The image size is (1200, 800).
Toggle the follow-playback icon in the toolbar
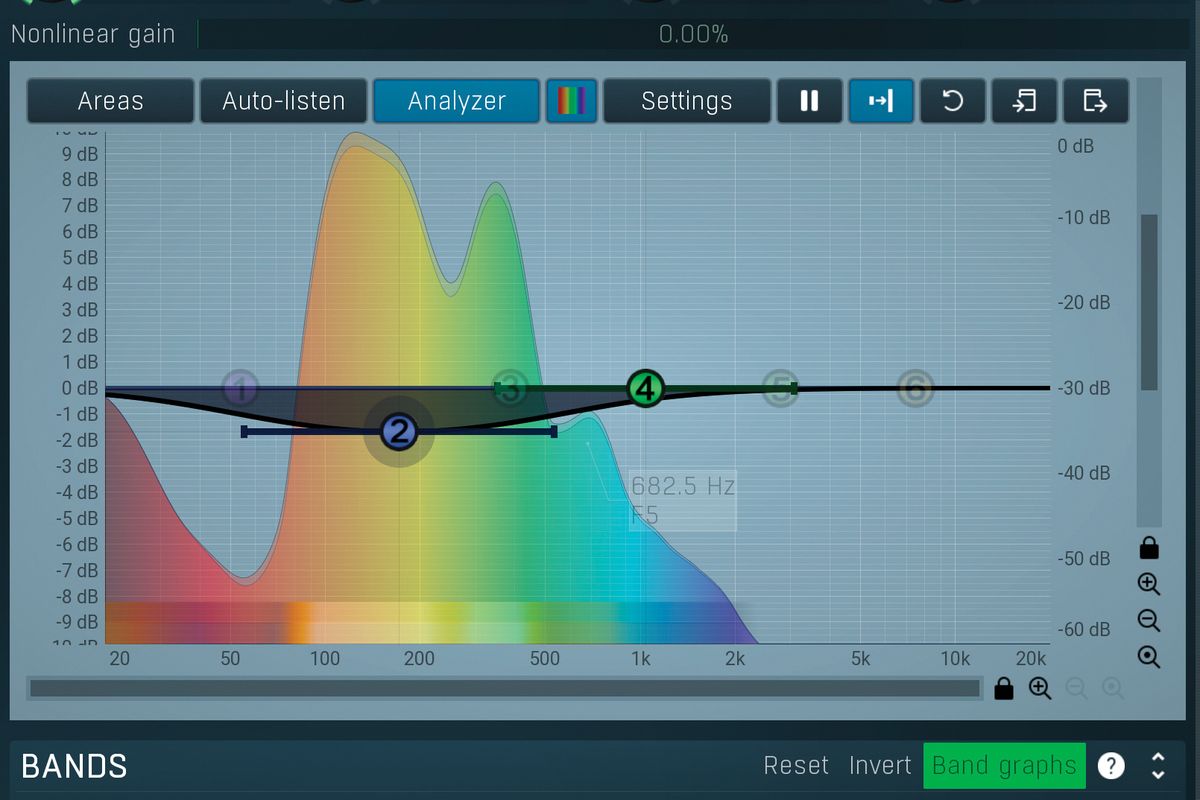tap(881, 100)
